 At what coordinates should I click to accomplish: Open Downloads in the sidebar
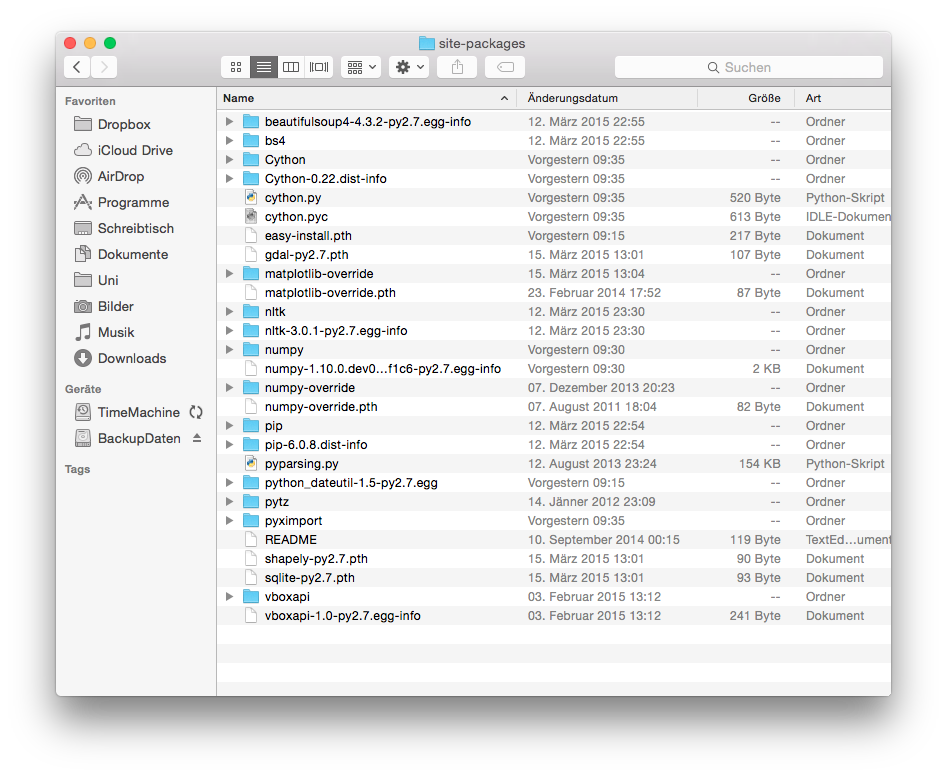point(120,358)
